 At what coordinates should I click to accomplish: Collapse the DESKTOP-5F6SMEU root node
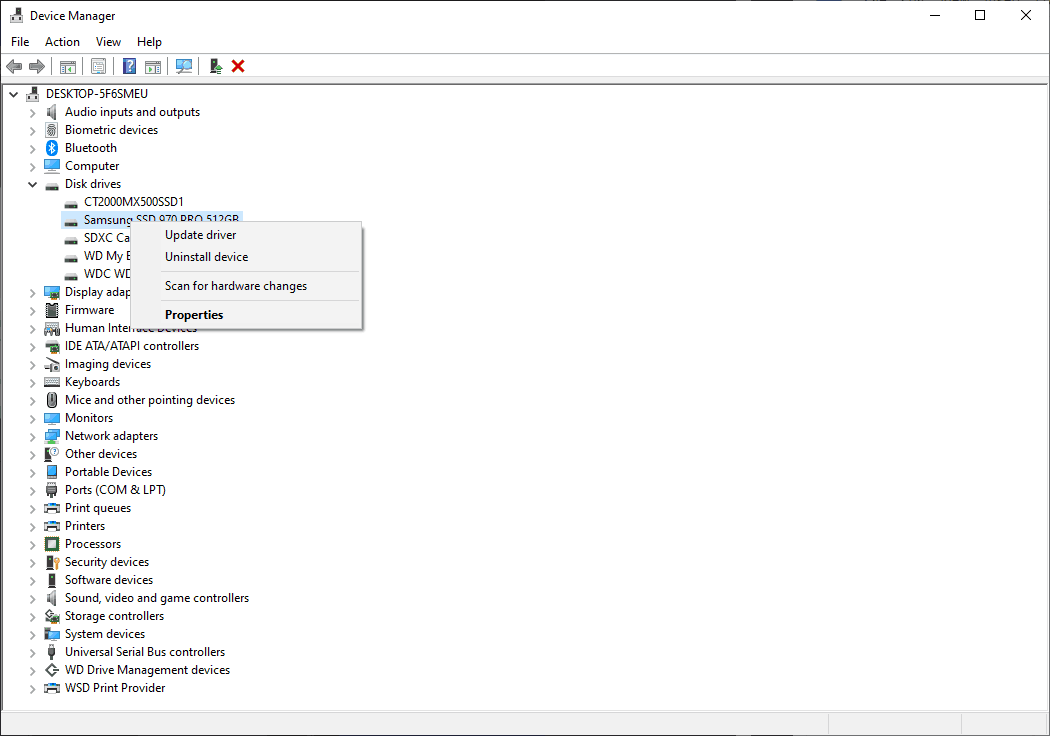coord(13,94)
